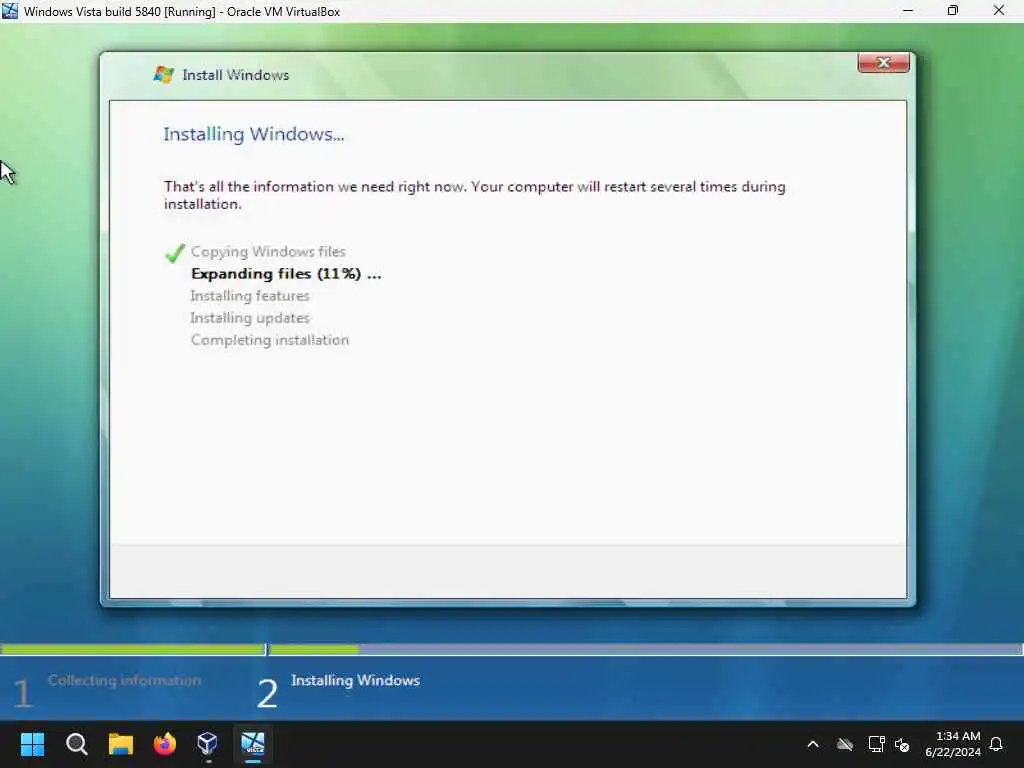Click the computer will restart information paragraph
The height and width of the screenshot is (768, 1024).
[475, 195]
